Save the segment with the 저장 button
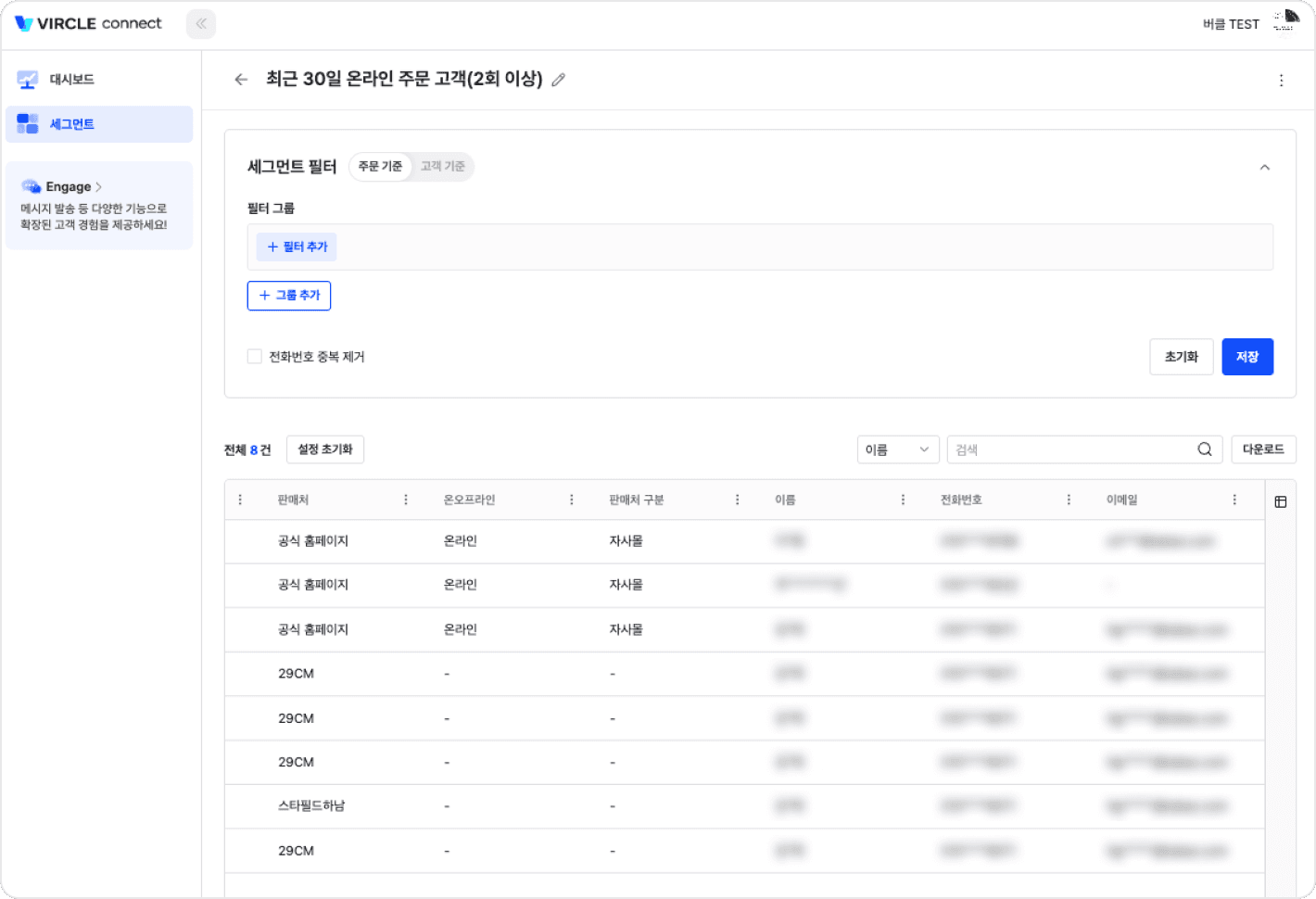Image resolution: width=1316 pixels, height=899 pixels. click(x=1247, y=357)
